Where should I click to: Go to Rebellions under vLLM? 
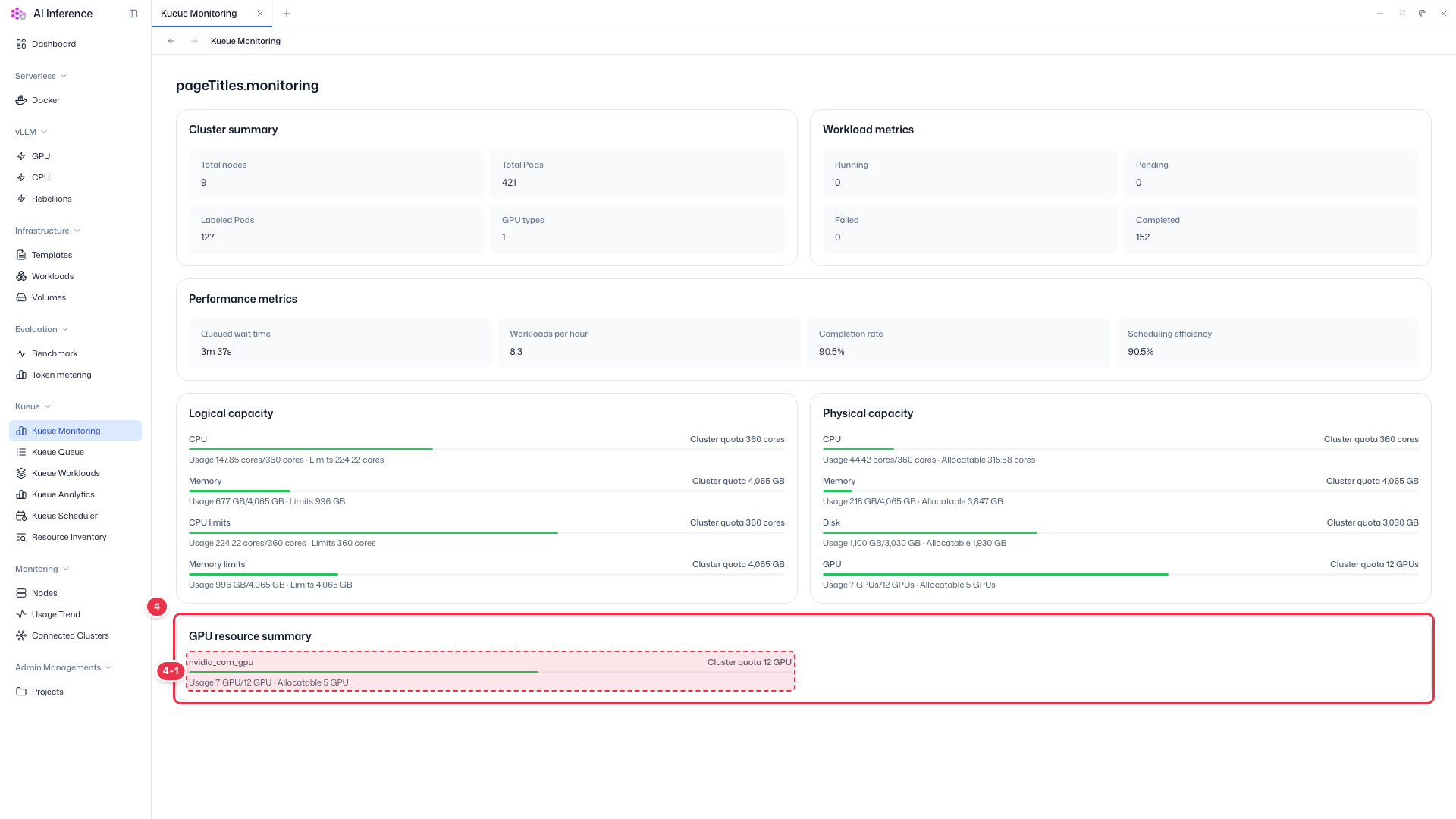[75, 199]
